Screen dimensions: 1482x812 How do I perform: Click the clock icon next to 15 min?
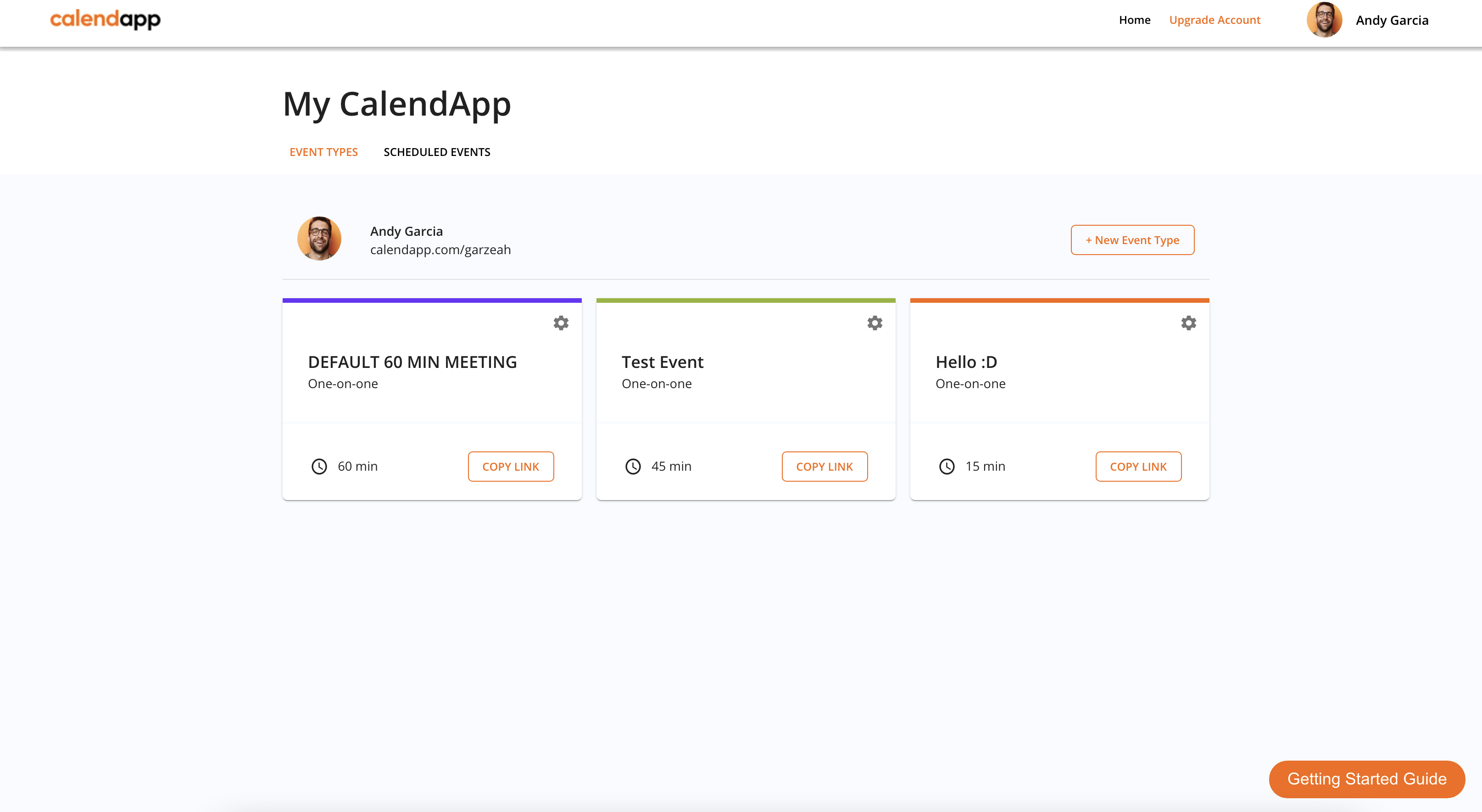pos(947,467)
